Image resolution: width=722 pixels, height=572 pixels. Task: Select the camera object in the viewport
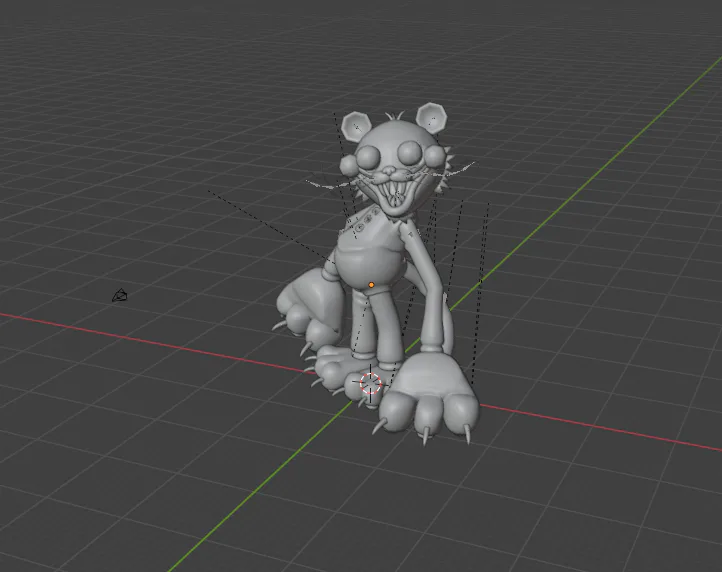[120, 295]
